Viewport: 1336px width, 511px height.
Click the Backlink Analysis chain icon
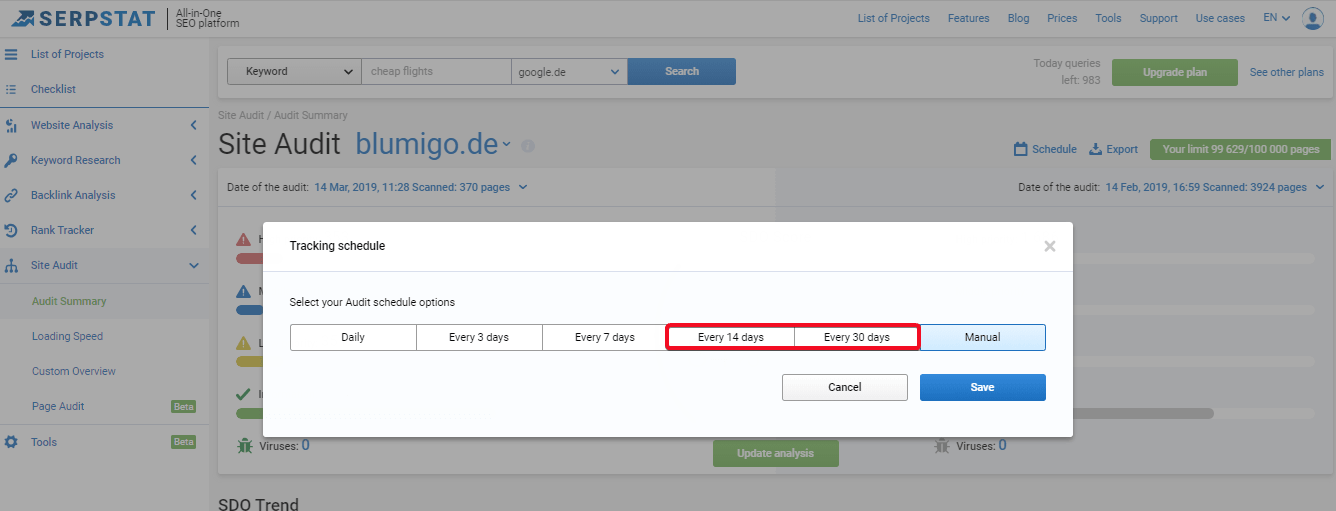tap(11, 195)
